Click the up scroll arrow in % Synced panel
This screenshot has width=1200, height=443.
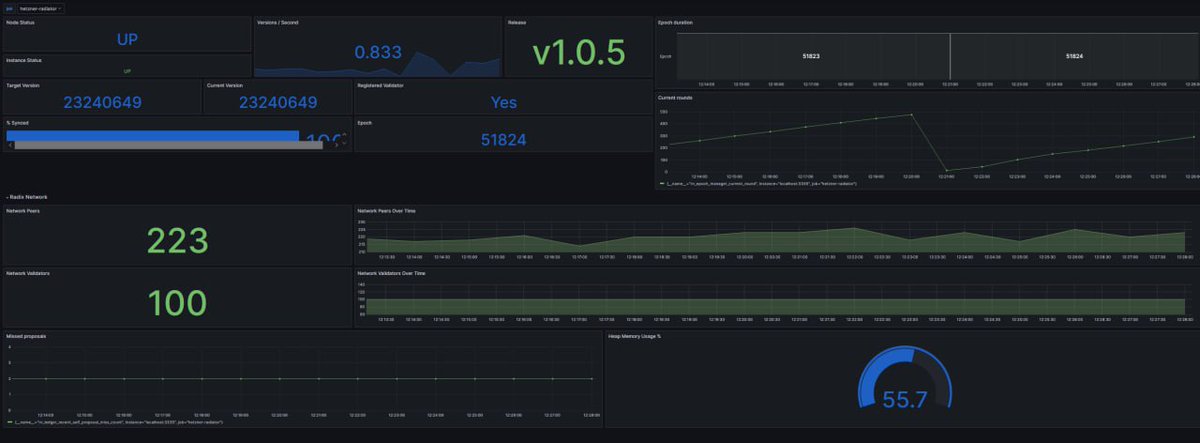pos(345,133)
